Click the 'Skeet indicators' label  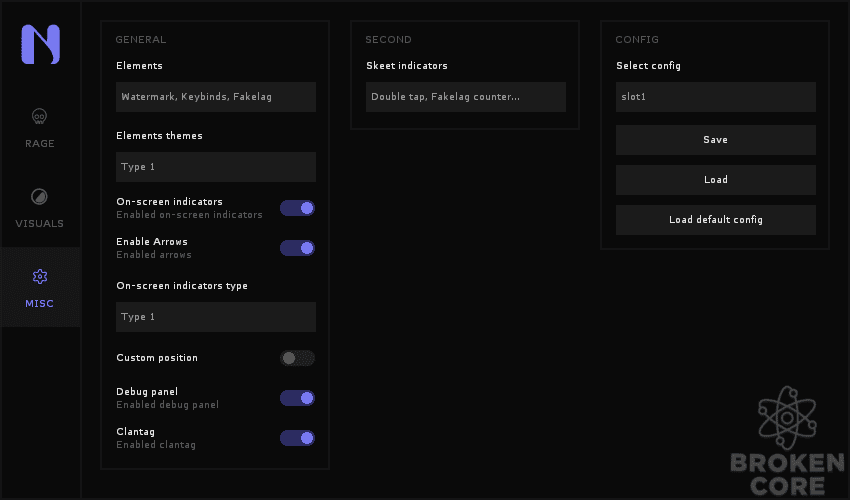[407, 66]
